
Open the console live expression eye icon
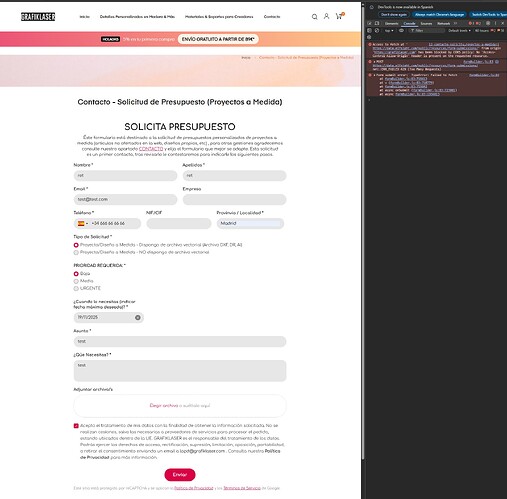tap(401, 30)
